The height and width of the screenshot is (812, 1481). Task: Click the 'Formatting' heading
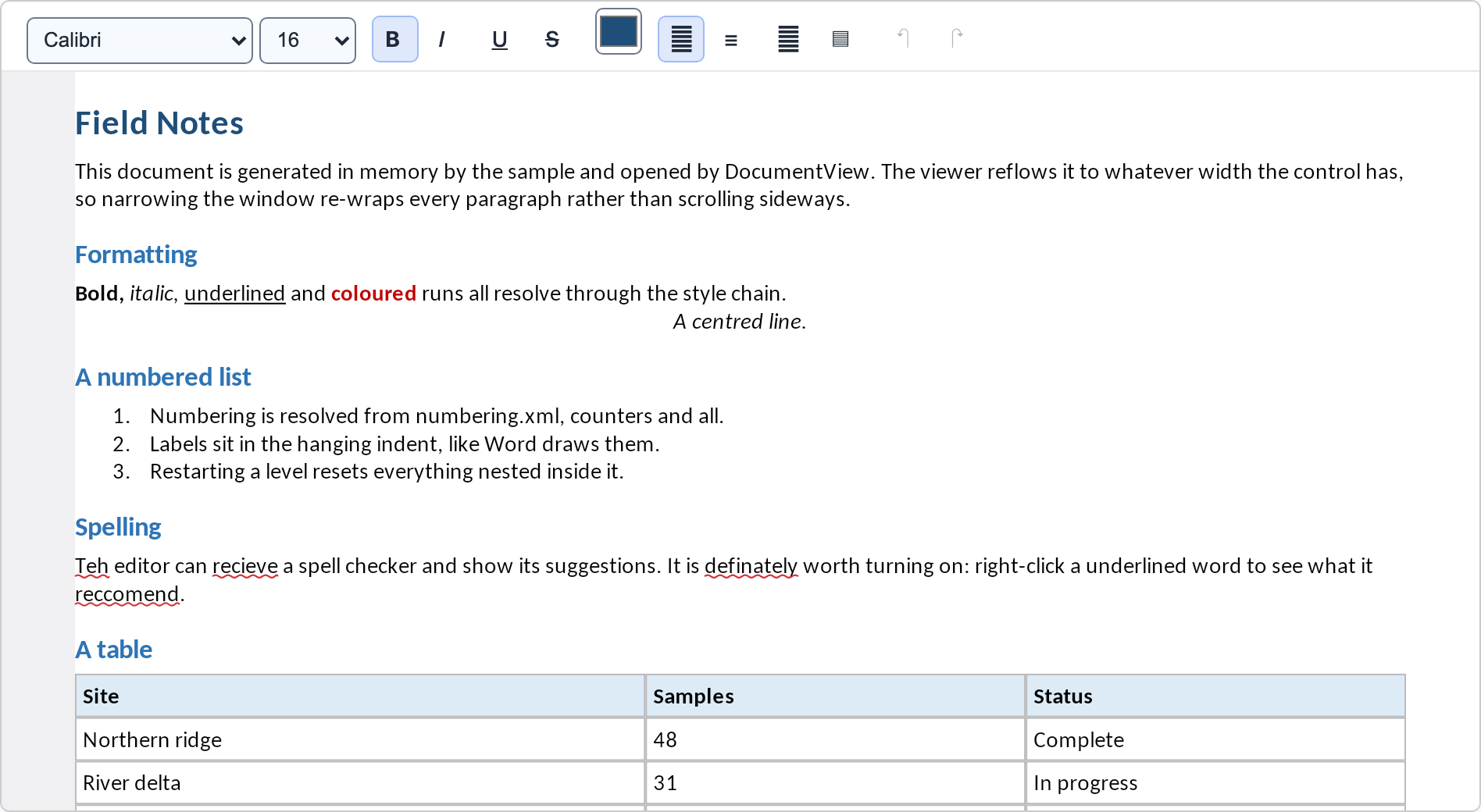point(136,255)
